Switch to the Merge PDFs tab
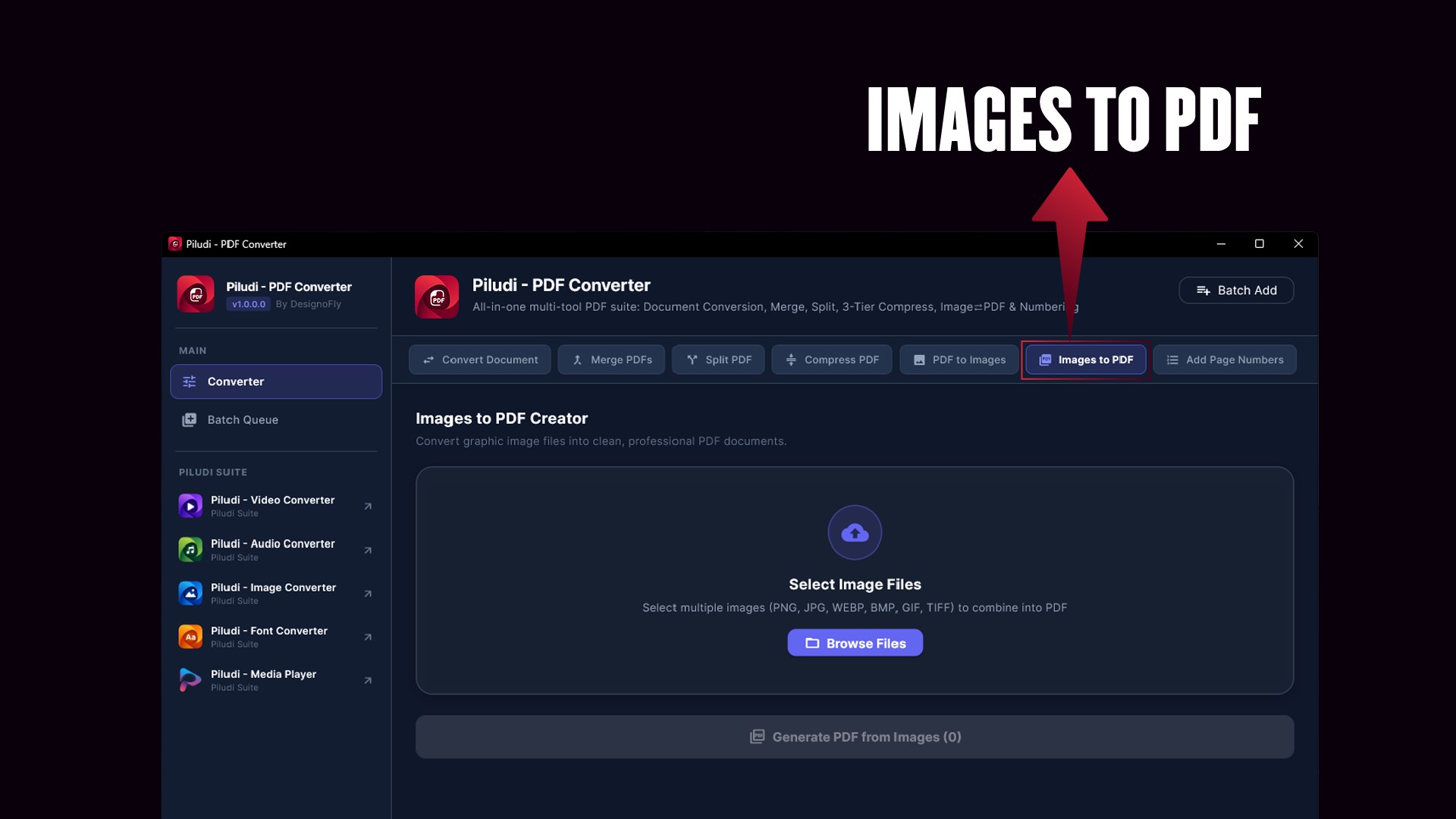Image resolution: width=1456 pixels, height=819 pixels. point(611,359)
